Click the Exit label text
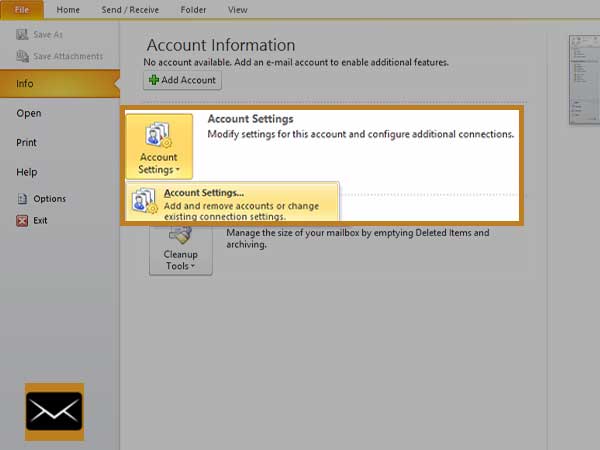This screenshot has height=450, width=600. [40, 221]
